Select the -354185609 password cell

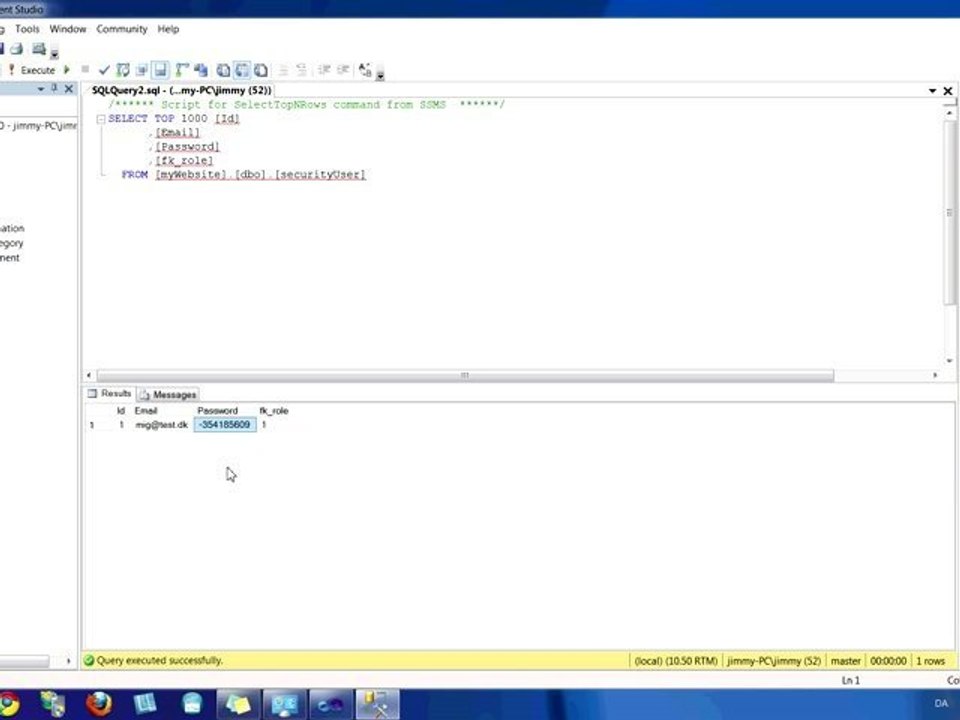click(x=225, y=424)
